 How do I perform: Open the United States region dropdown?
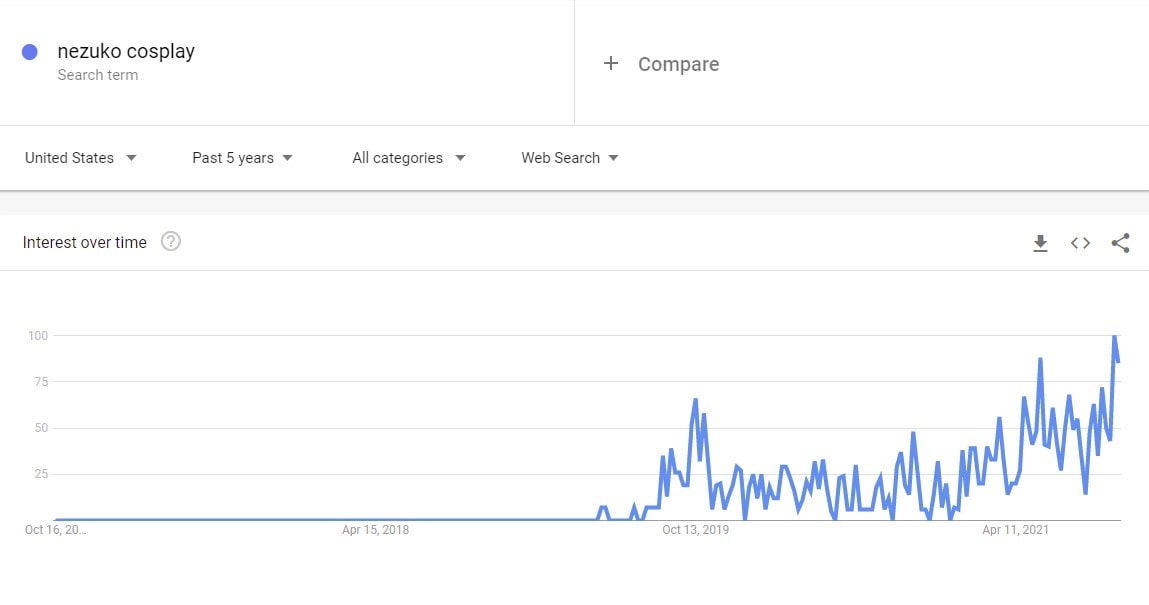(80, 157)
